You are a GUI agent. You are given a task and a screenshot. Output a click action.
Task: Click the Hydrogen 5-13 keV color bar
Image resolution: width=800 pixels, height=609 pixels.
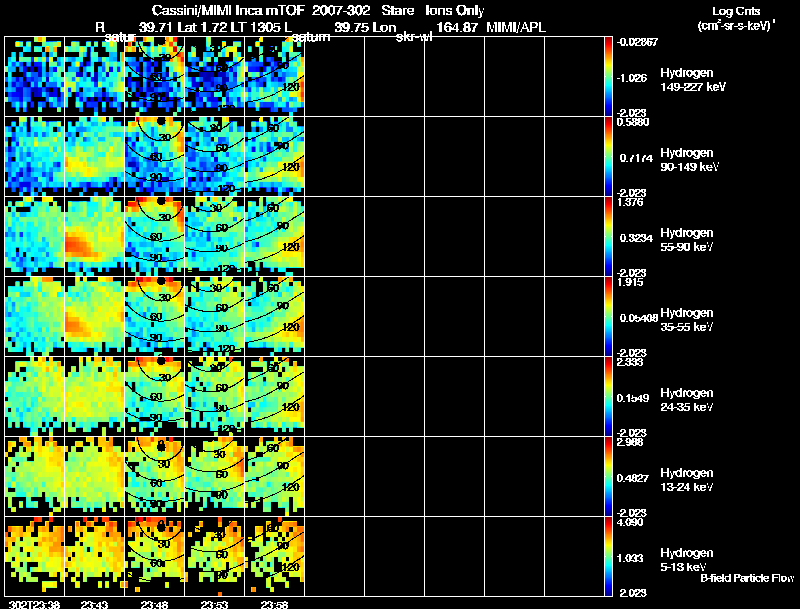point(608,557)
